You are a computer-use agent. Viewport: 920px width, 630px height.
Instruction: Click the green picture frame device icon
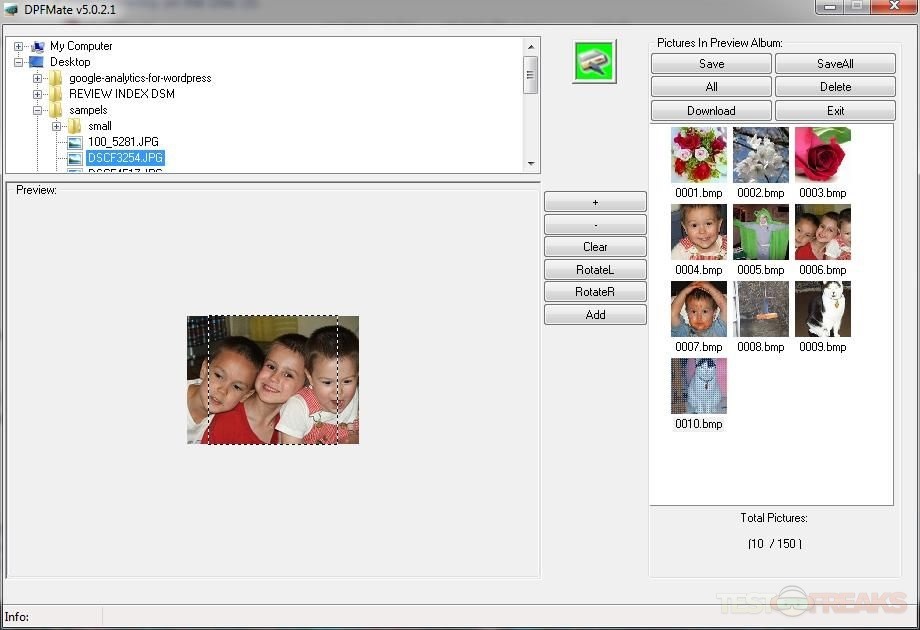[x=594, y=61]
